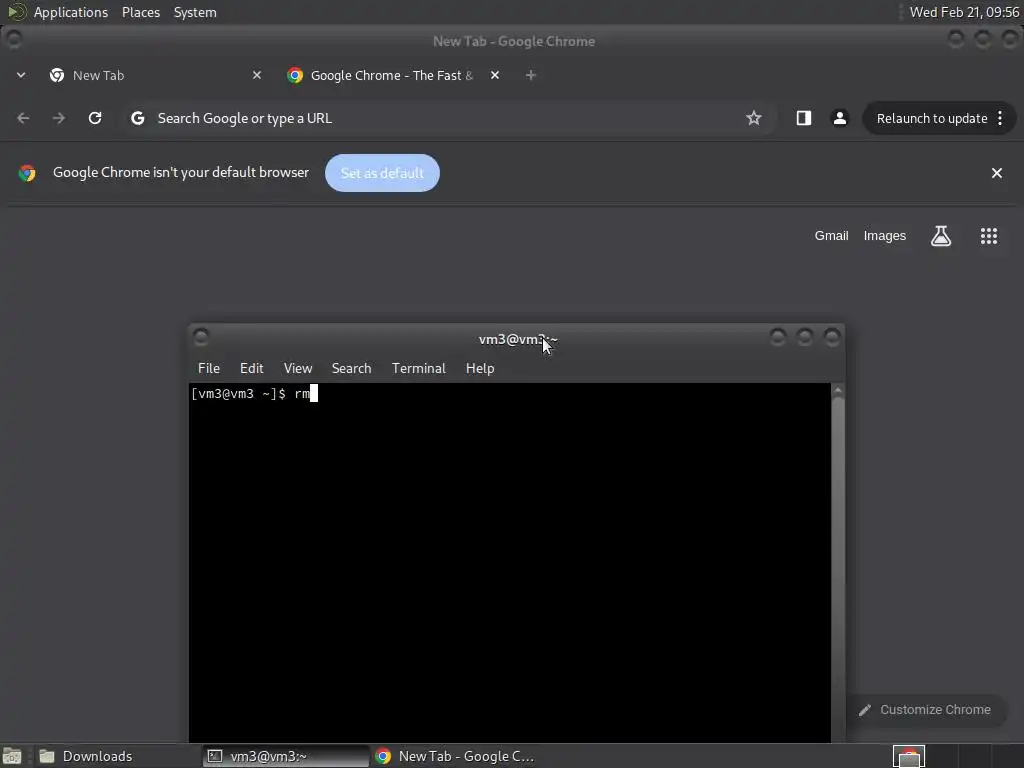1024x768 pixels.
Task: Switch to the New Tab tab
Action: tap(154, 75)
